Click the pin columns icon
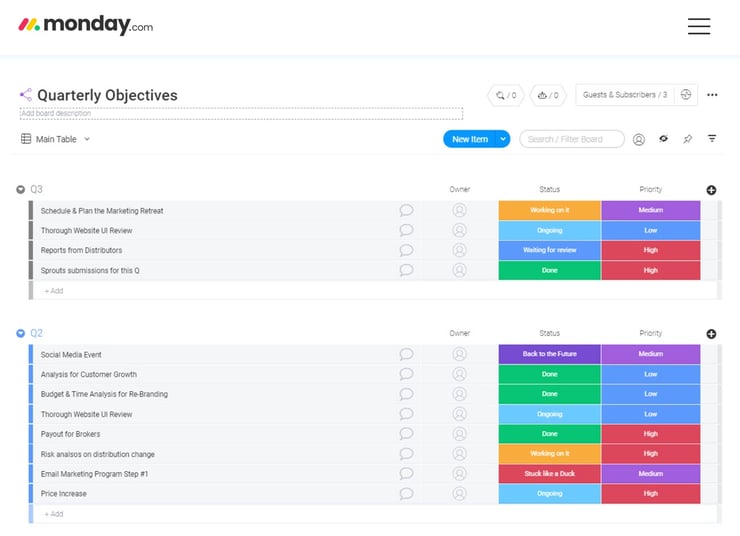740x536 pixels. [x=688, y=139]
